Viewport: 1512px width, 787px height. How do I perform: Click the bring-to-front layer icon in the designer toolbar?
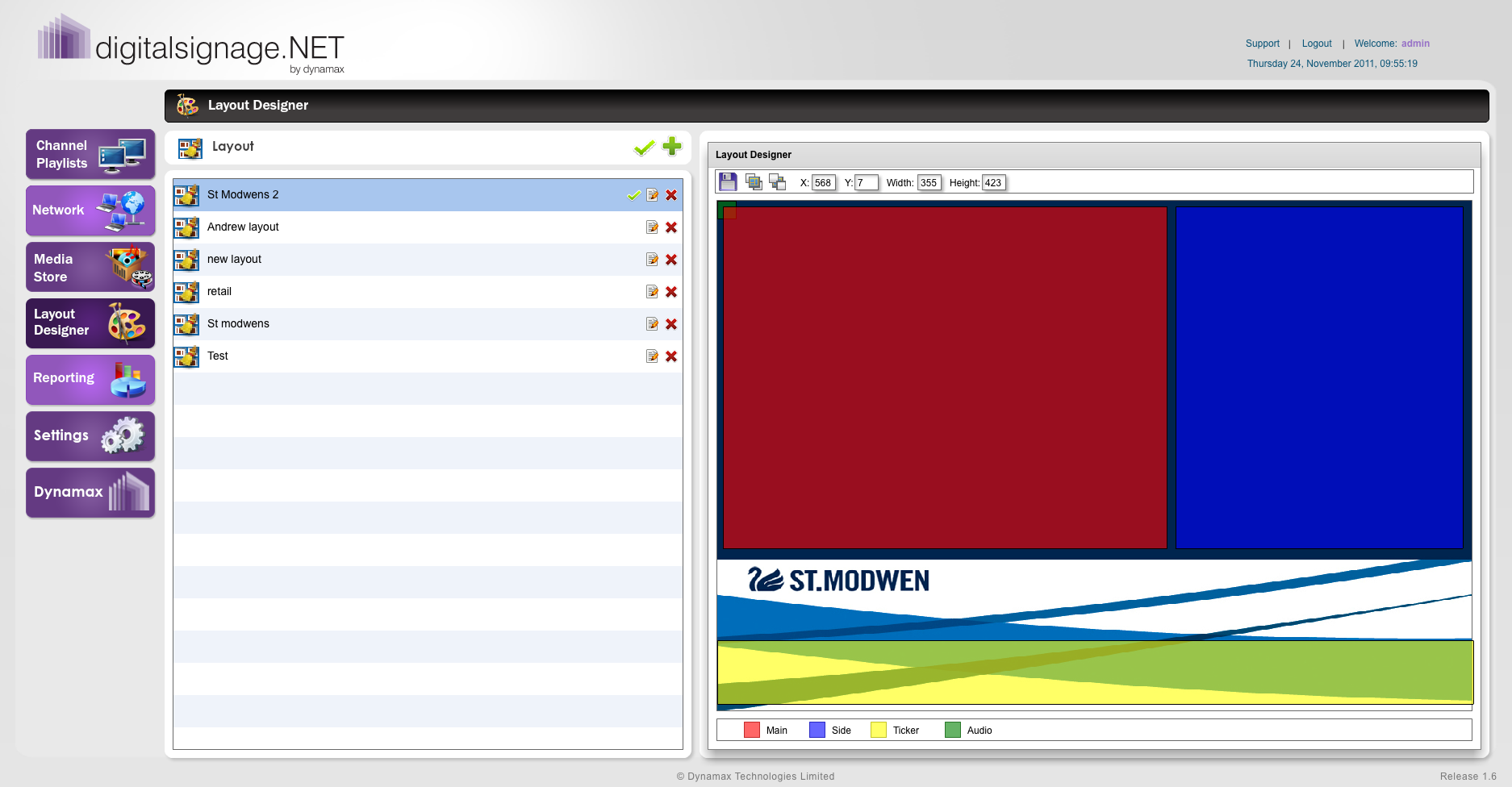(x=754, y=182)
